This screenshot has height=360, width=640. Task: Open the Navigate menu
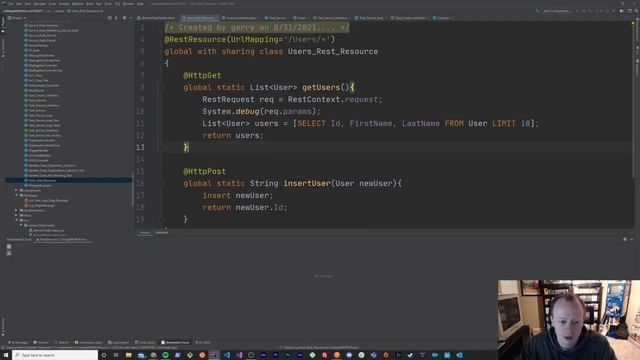40,4
